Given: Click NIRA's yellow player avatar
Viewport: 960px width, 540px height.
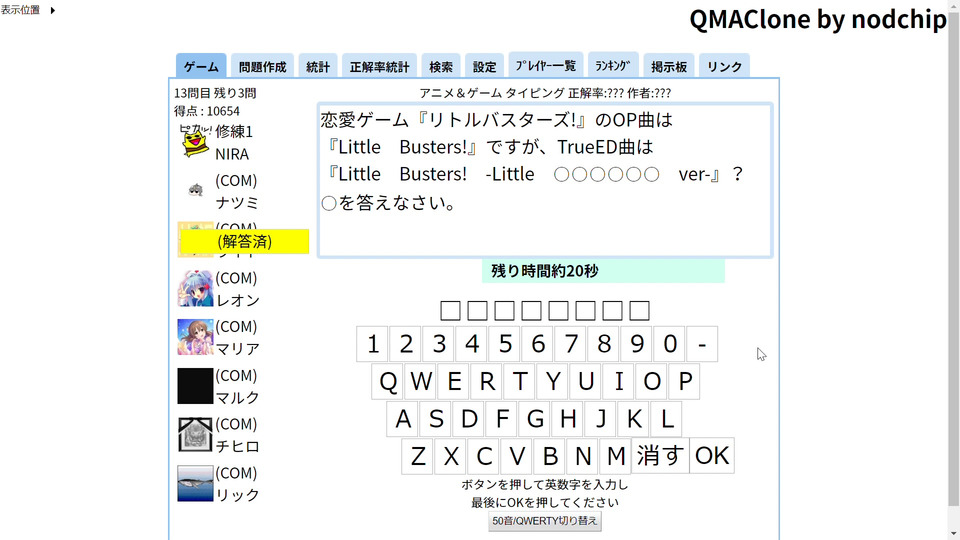Looking at the screenshot, I should [195, 141].
